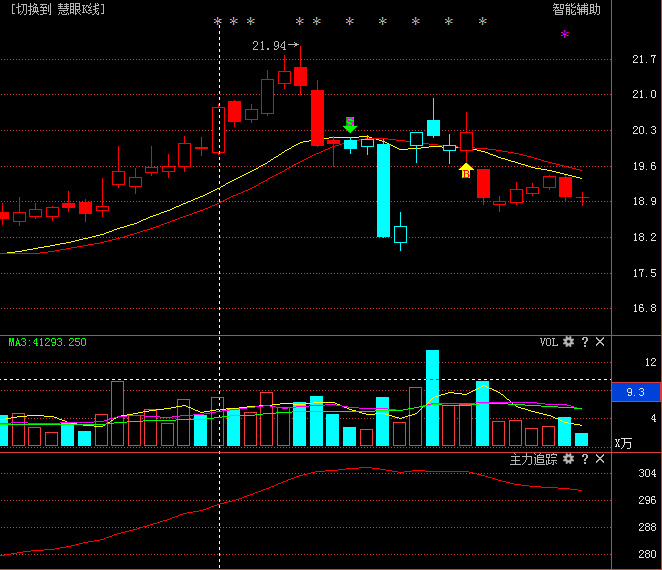Viewport: 662px width, 570px height.
Task: Click the magenta asterisk under 智能辅助
Action: tap(564, 36)
